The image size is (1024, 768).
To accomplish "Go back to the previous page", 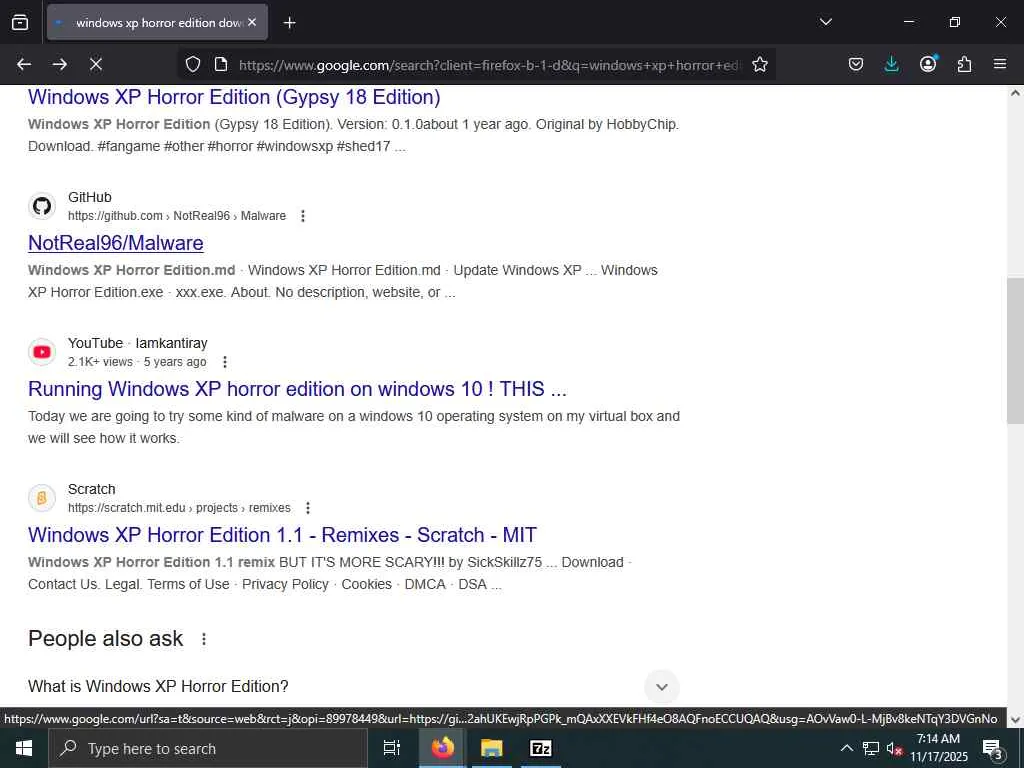I will pos(24,64).
